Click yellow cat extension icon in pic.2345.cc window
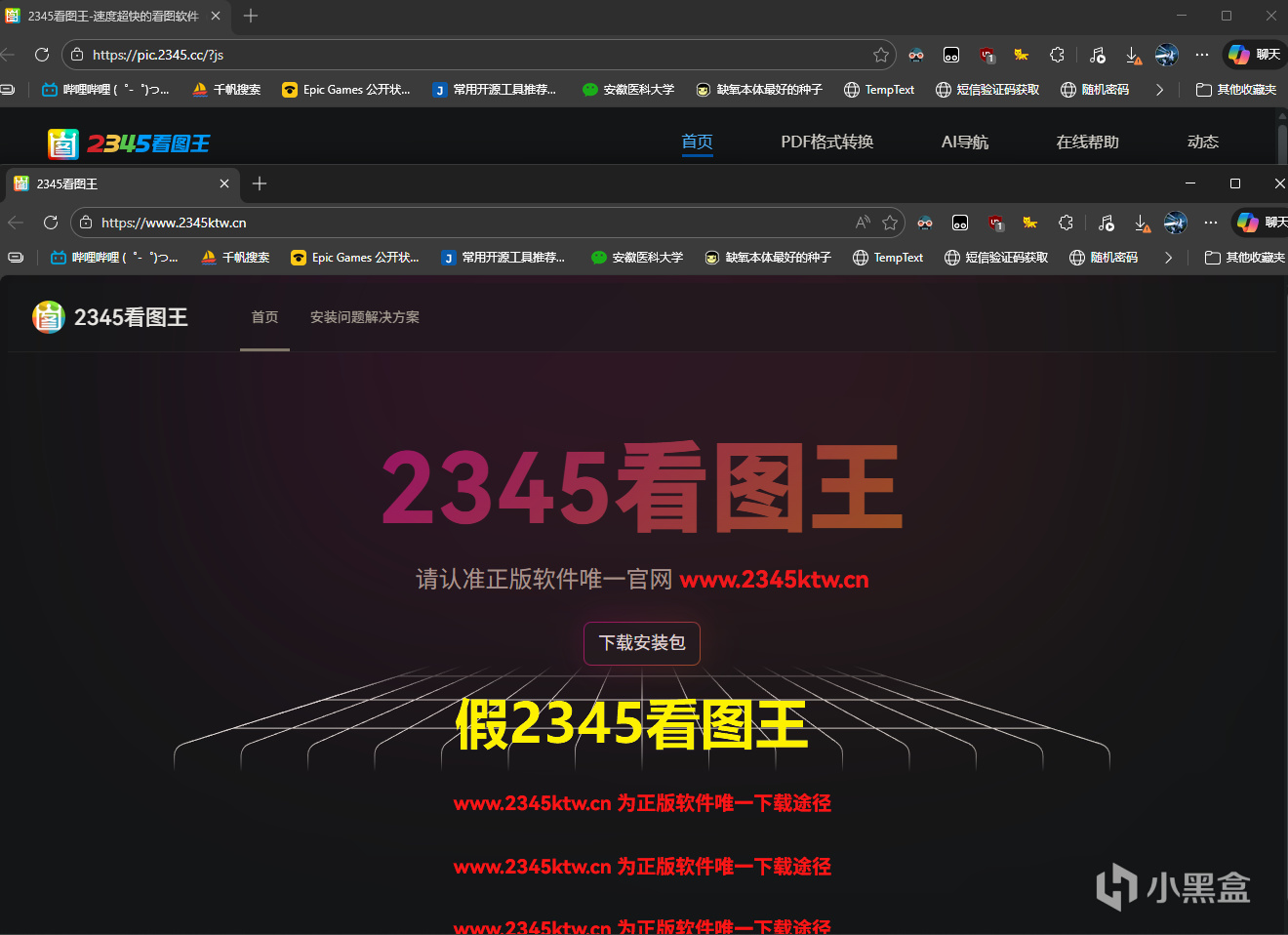1288x935 pixels. tap(1022, 55)
